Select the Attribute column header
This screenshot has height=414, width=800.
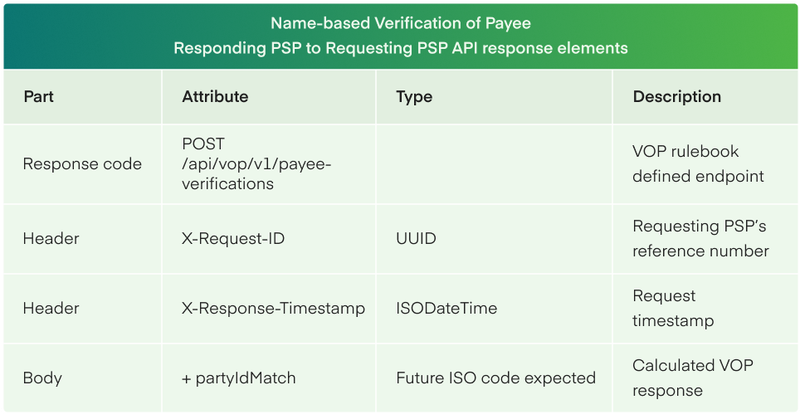click(x=269, y=97)
